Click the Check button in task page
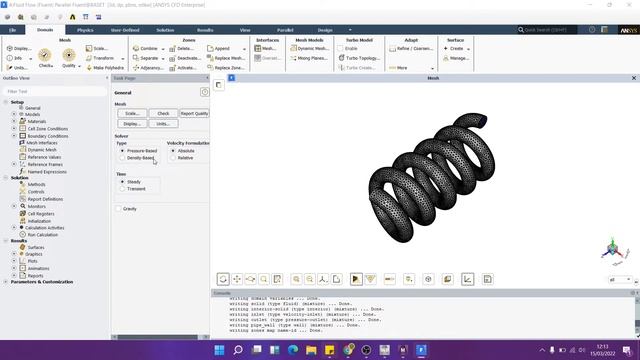The image size is (640, 360). [x=163, y=113]
